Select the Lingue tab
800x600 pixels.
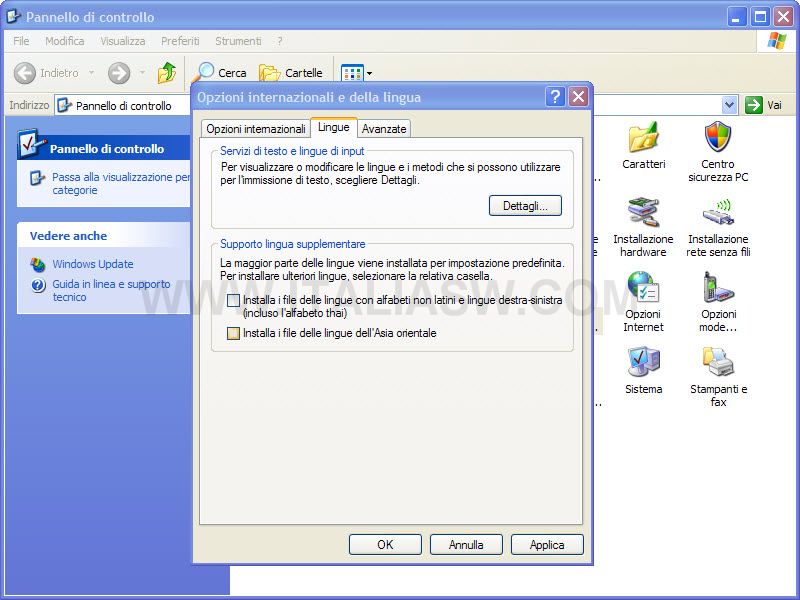(x=334, y=127)
